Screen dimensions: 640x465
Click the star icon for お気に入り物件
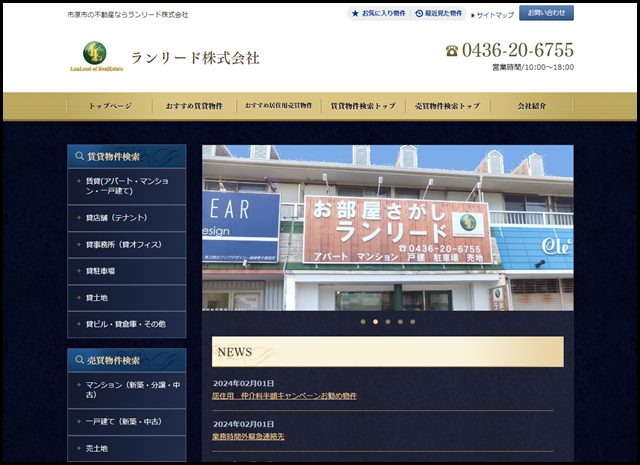355,13
